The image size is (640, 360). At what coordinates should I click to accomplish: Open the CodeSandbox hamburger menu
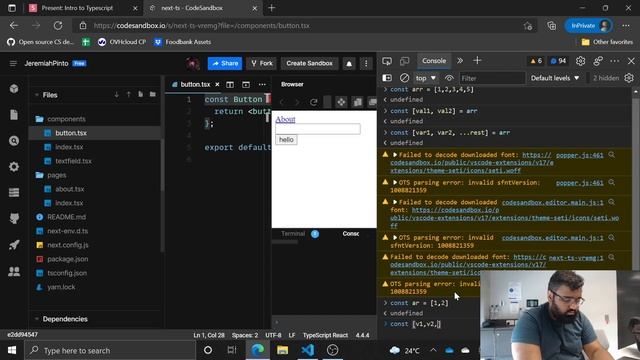pyautogui.click(x=13, y=63)
